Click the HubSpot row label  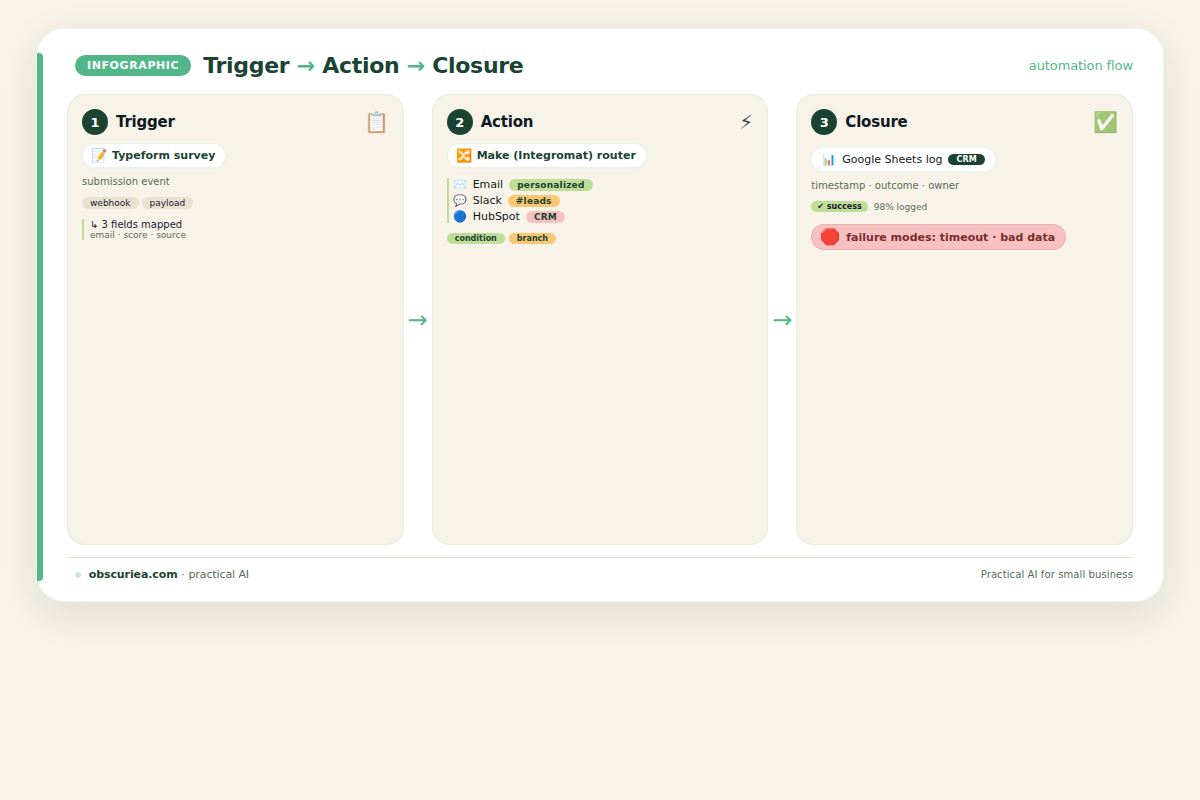pos(496,217)
